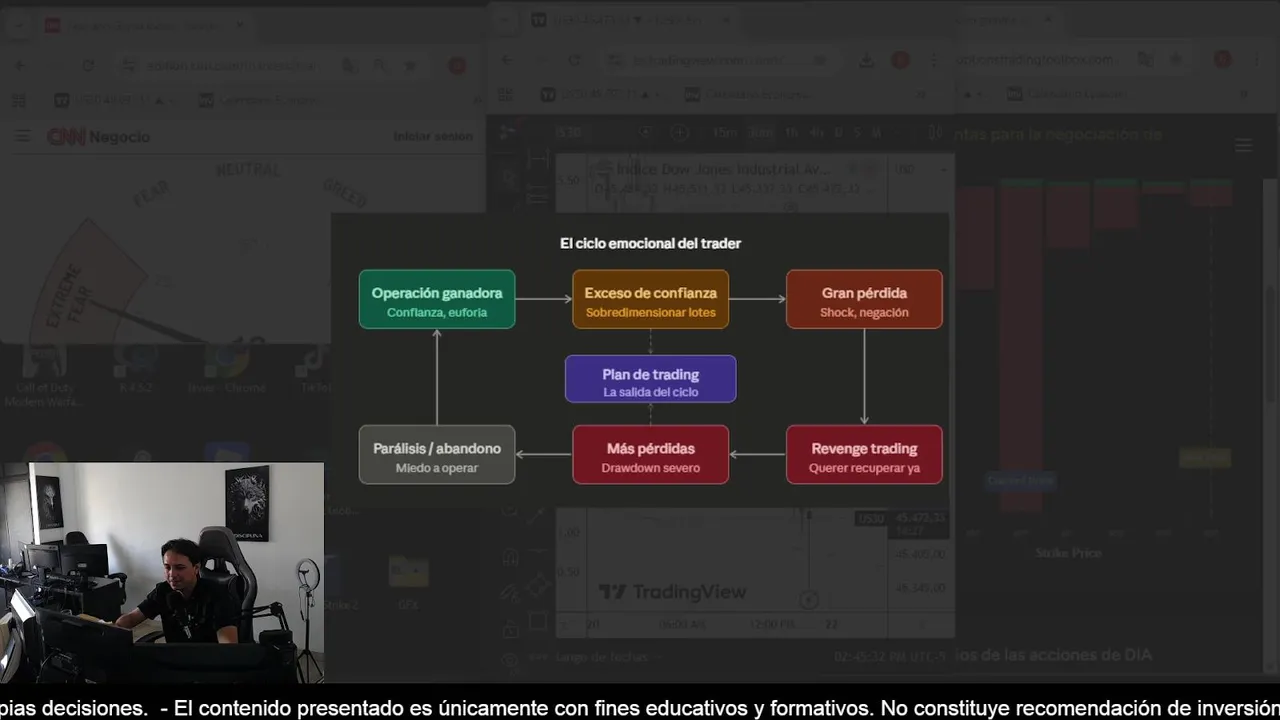The width and height of the screenshot is (1280, 720).
Task: Open Javier - Chrome desktop shortcut
Action: click(227, 370)
